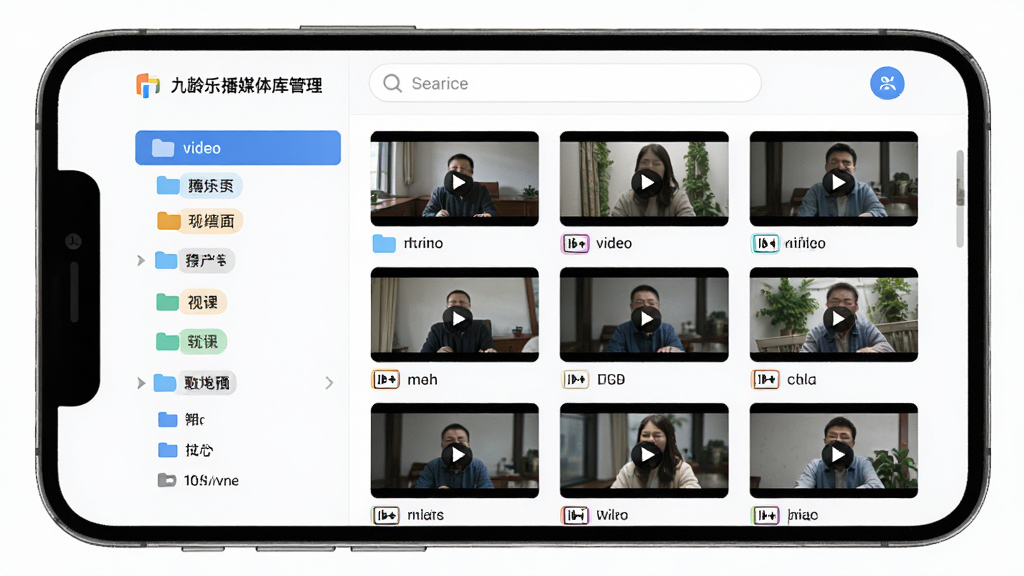Image resolution: width=1024 pixels, height=576 pixels.
Task: Play the DGD video thumbnail
Action: click(645, 319)
